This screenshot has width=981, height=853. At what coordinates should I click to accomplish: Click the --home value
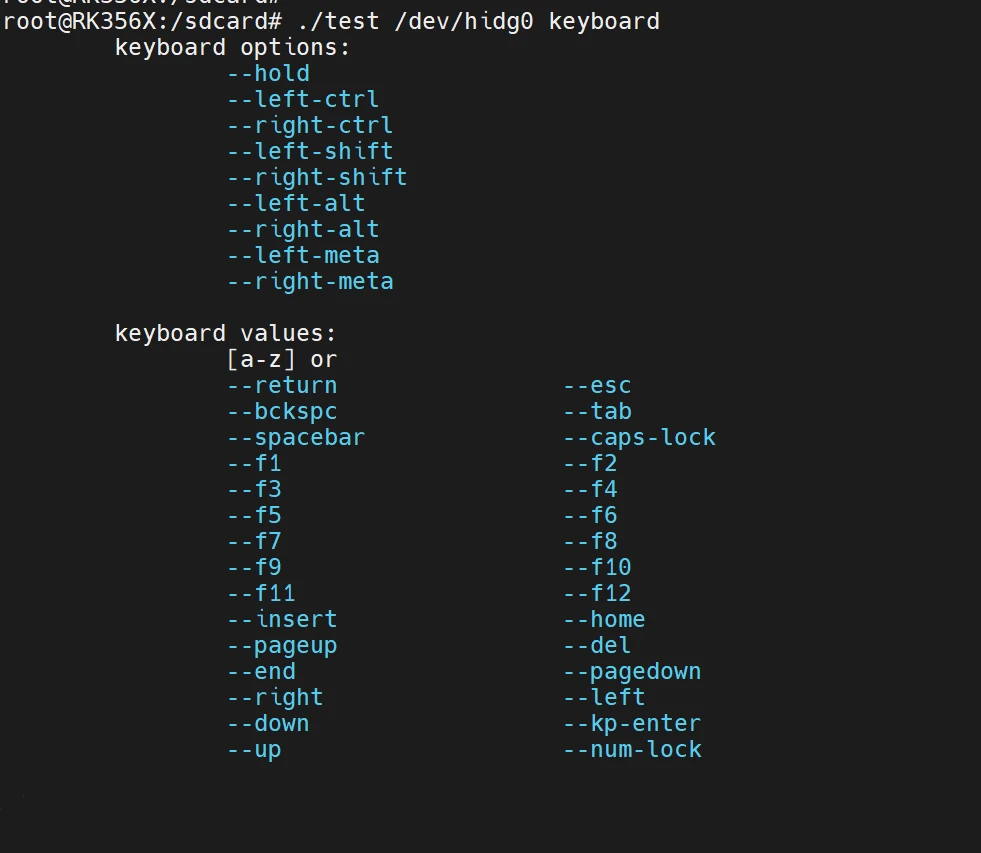(604, 620)
